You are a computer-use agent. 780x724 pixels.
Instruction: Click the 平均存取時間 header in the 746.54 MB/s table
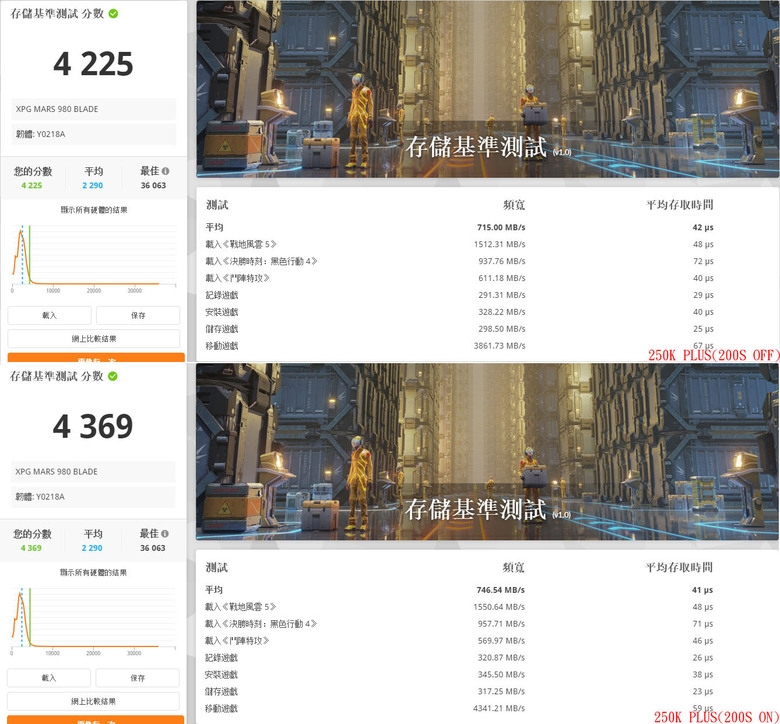pos(679,568)
